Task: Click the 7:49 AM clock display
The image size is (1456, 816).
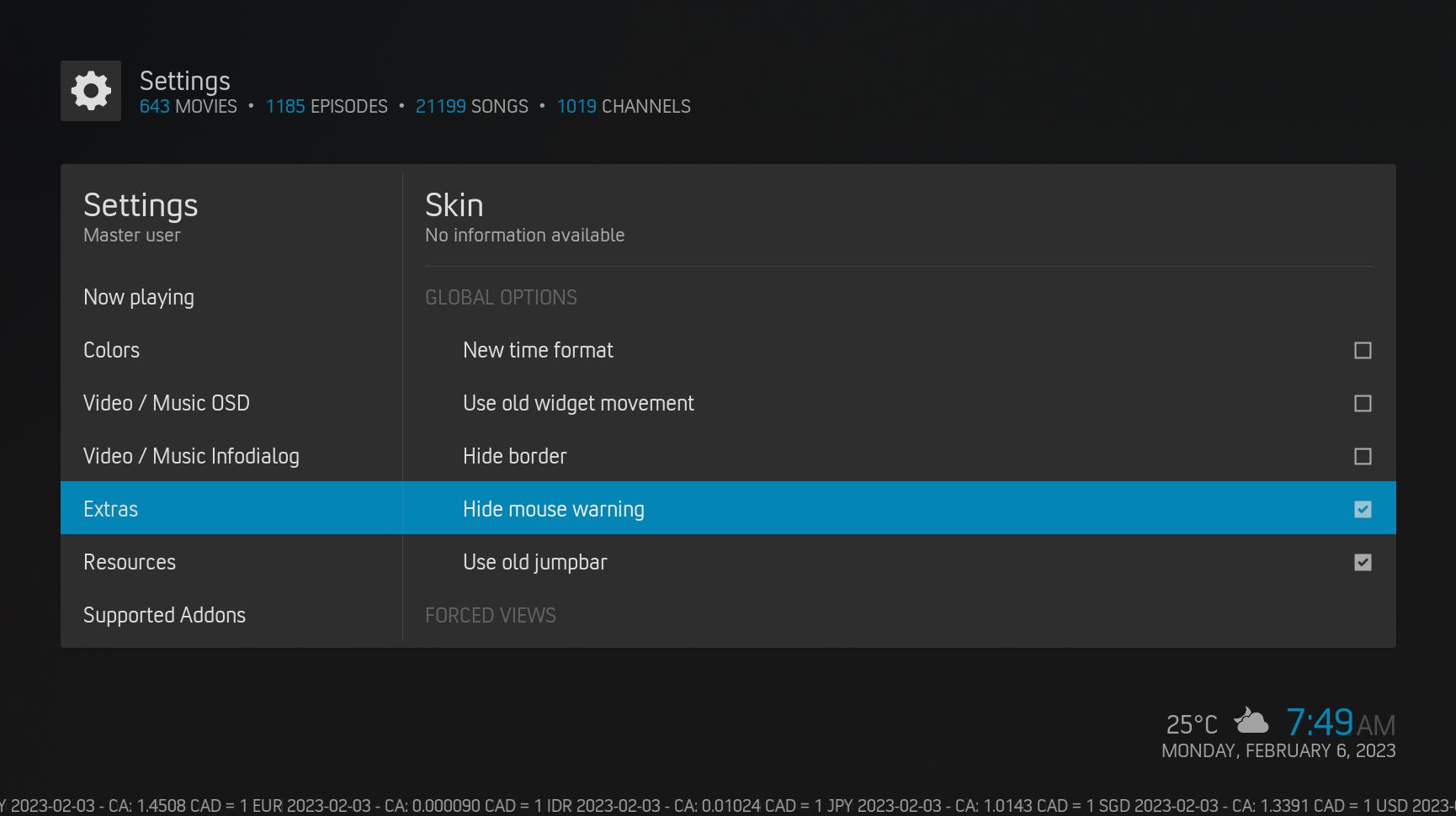Action: click(x=1340, y=723)
